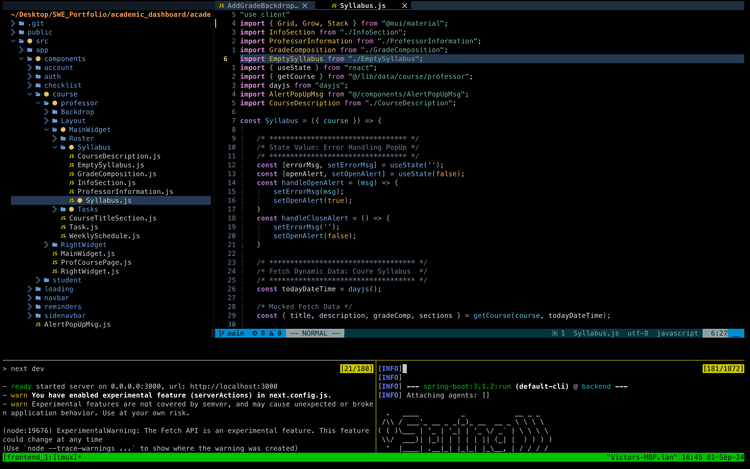Click the NORMAL mode indicator

(315, 333)
